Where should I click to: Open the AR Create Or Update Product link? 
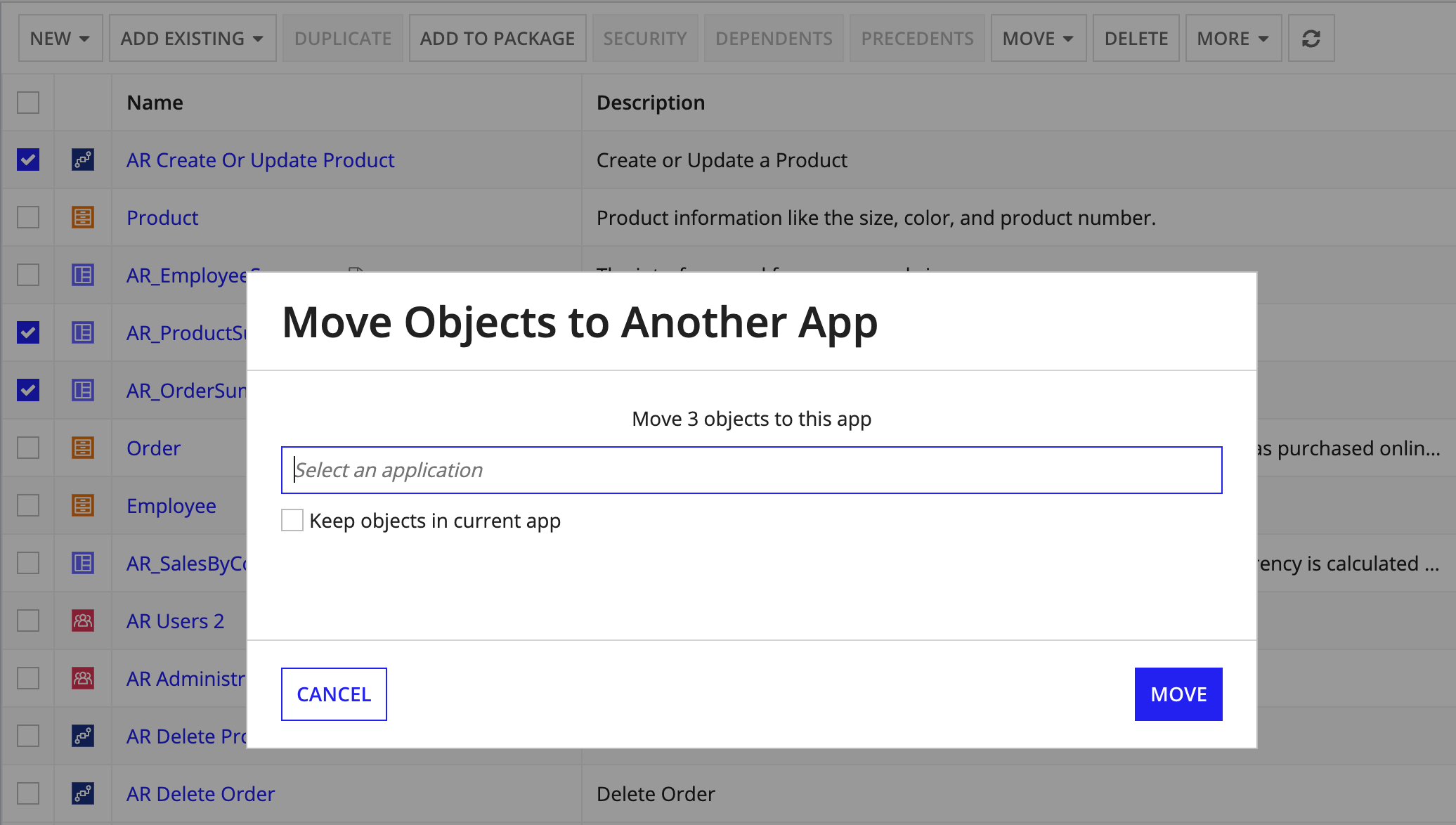pos(261,160)
